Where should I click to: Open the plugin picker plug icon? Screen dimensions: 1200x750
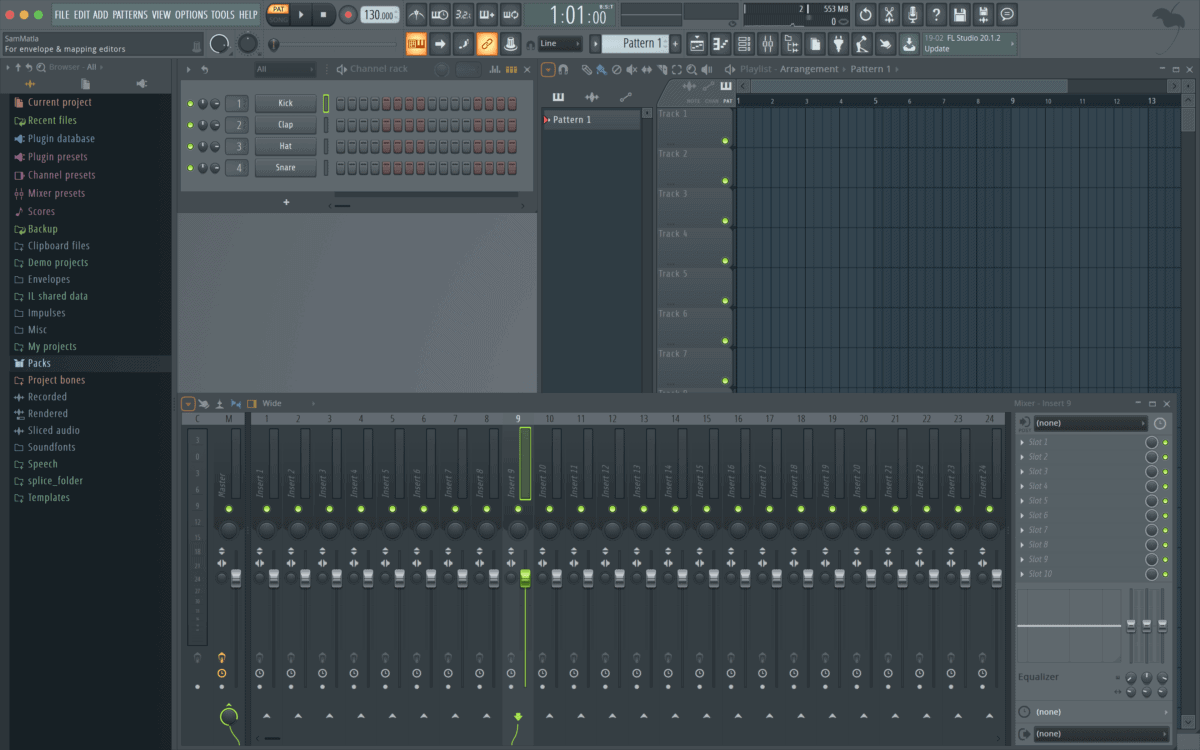838,44
